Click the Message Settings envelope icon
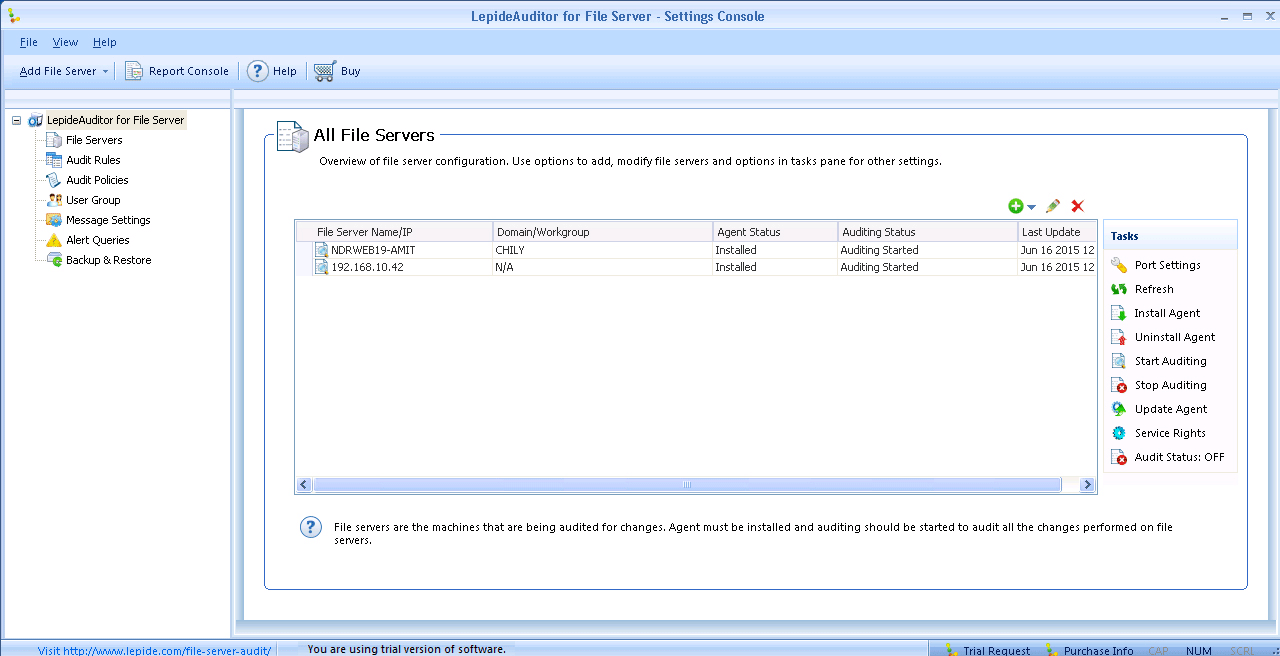Image resolution: width=1280 pixels, height=656 pixels. (x=54, y=220)
